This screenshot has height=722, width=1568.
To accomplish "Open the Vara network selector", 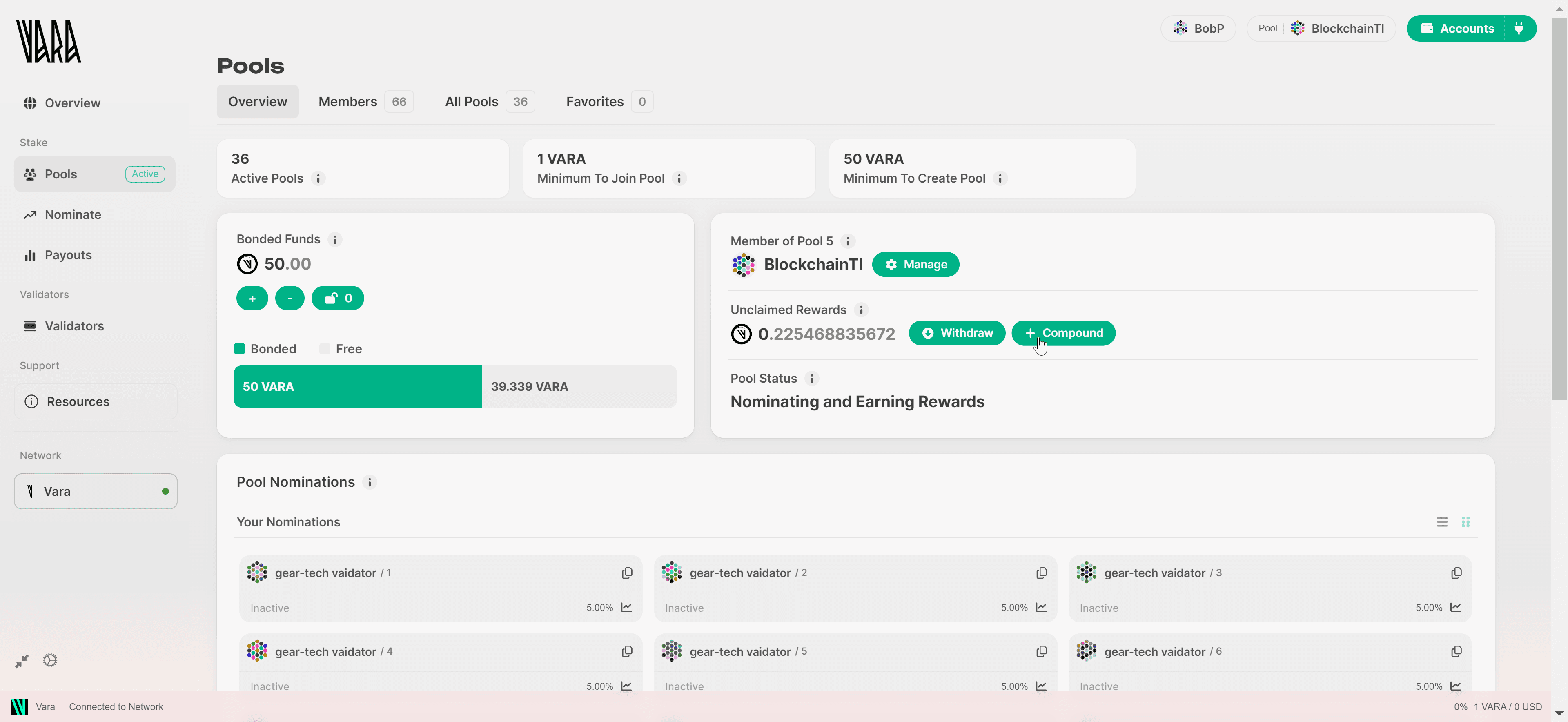I will (95, 491).
